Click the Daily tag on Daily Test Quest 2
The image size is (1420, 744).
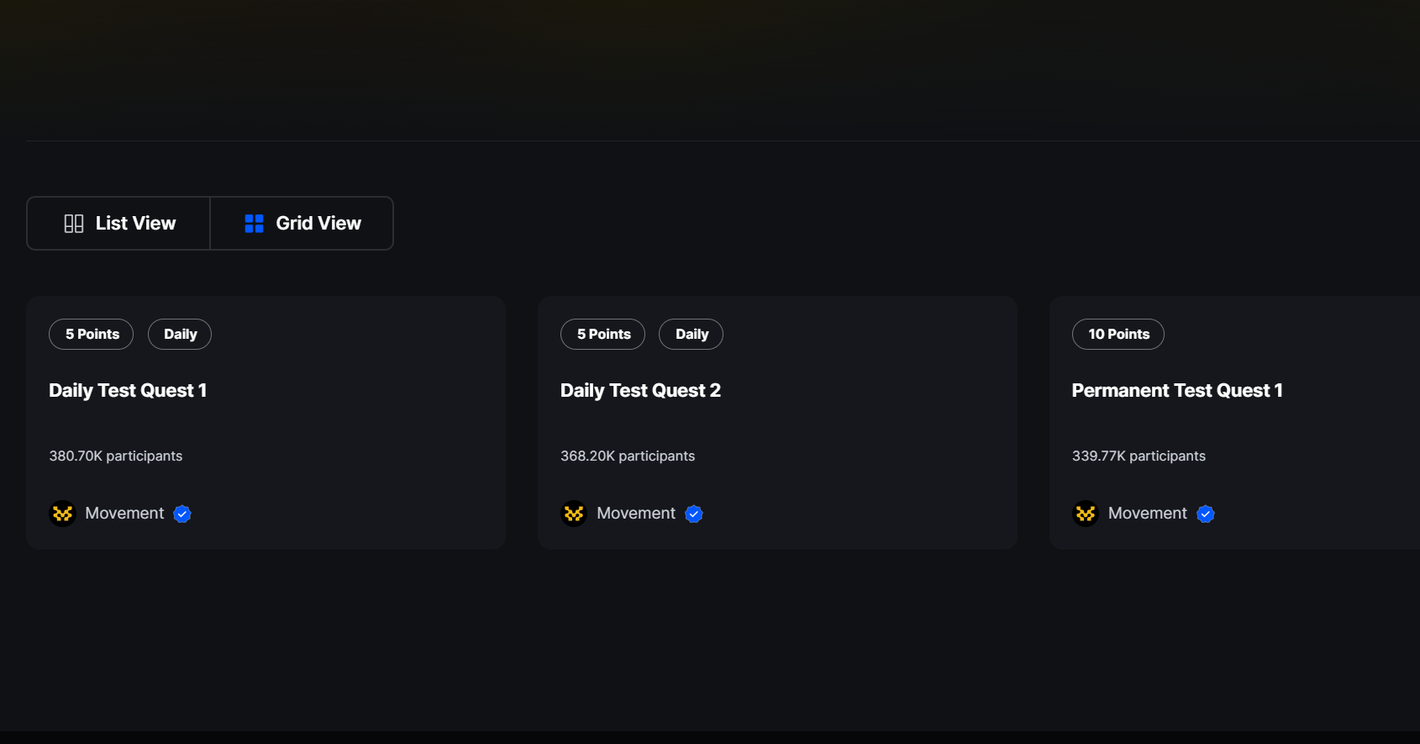[691, 334]
